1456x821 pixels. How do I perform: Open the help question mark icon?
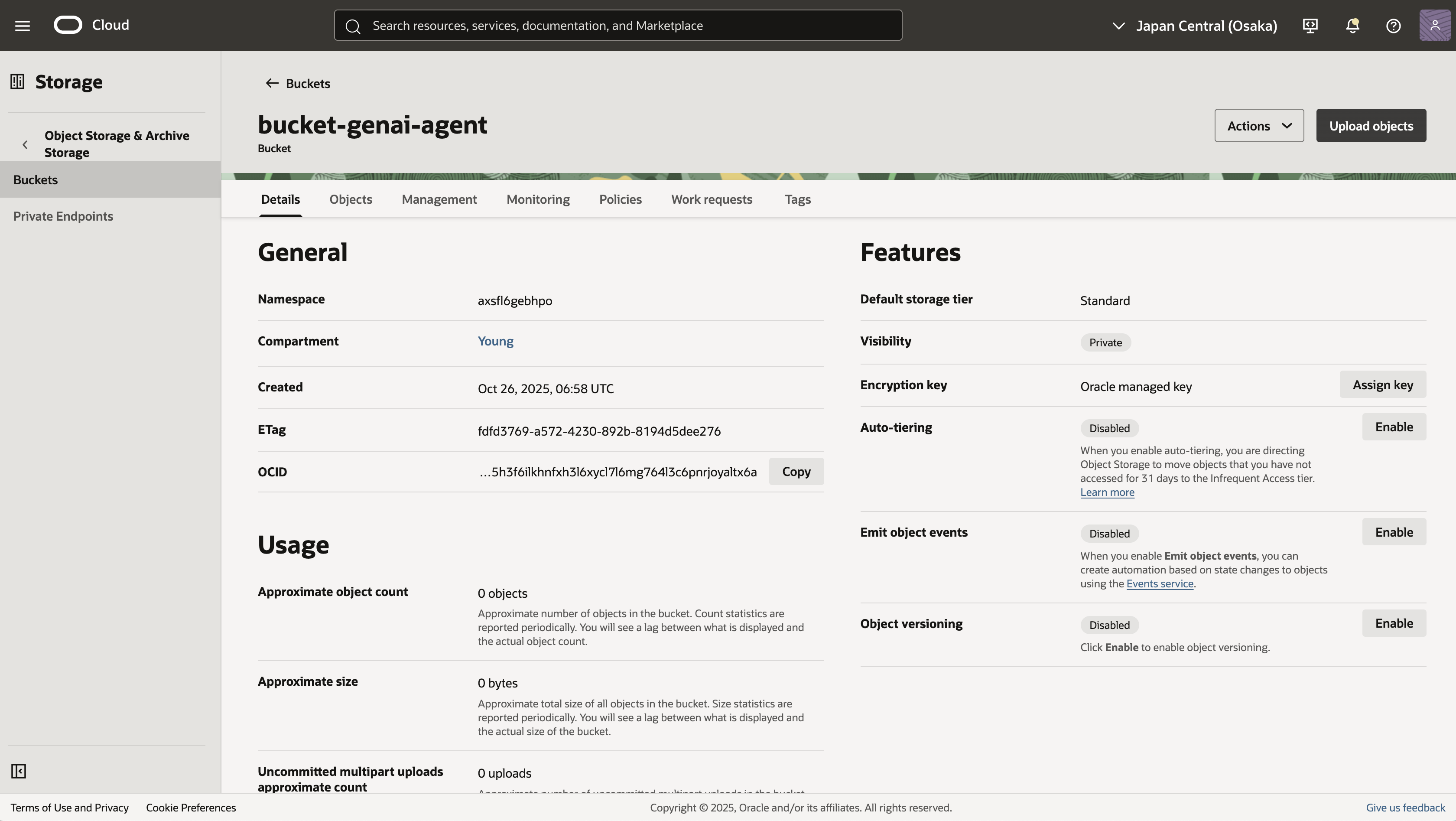click(1393, 26)
